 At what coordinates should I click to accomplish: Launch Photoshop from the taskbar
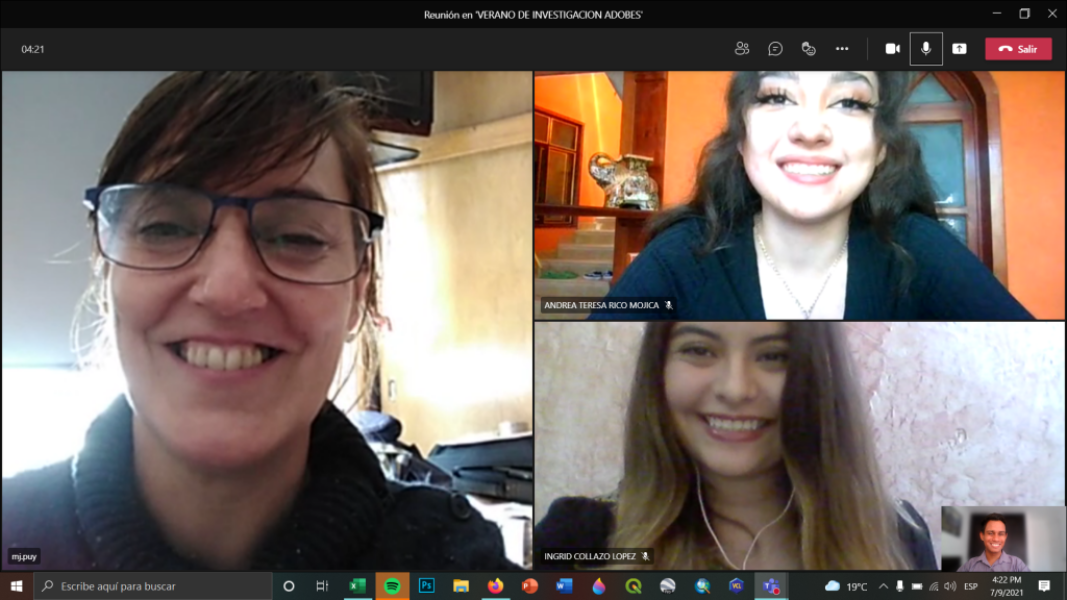click(x=427, y=586)
